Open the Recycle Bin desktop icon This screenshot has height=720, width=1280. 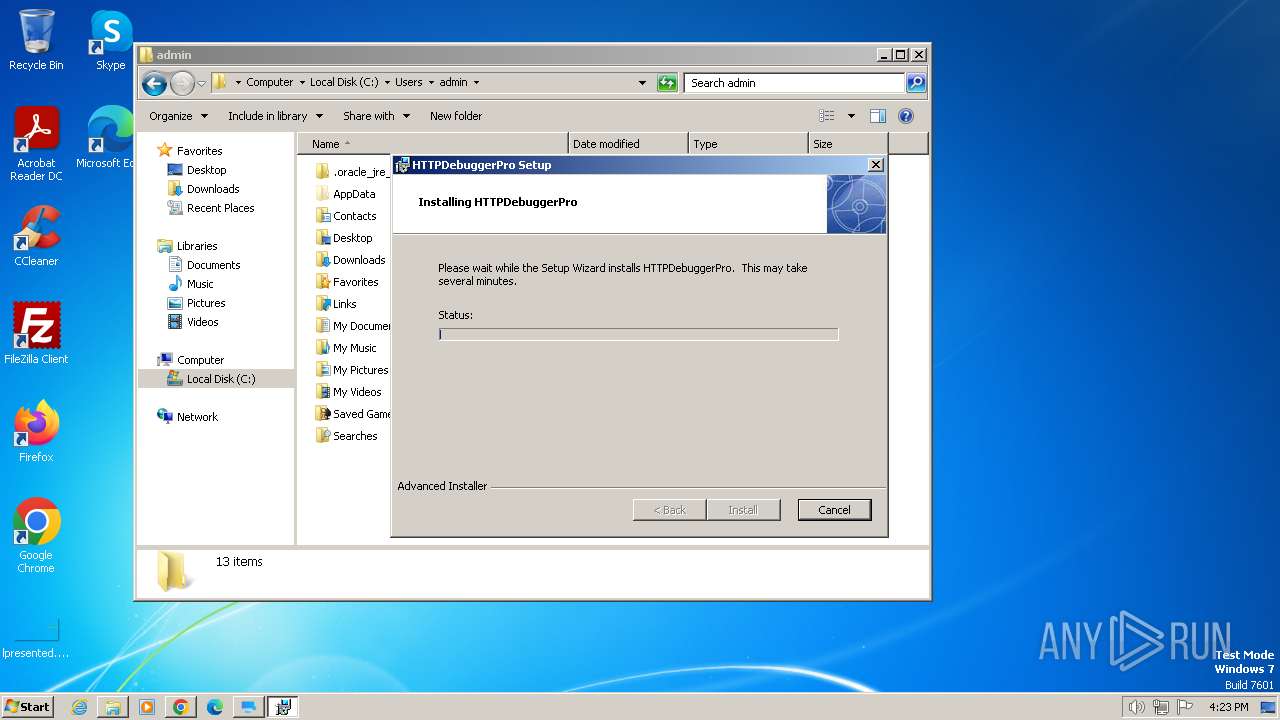[x=36, y=40]
